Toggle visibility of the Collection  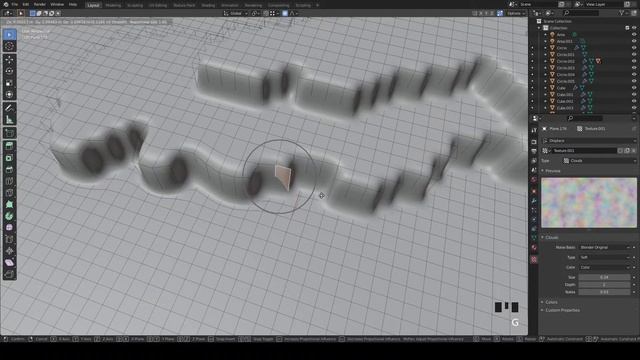[x=634, y=28]
